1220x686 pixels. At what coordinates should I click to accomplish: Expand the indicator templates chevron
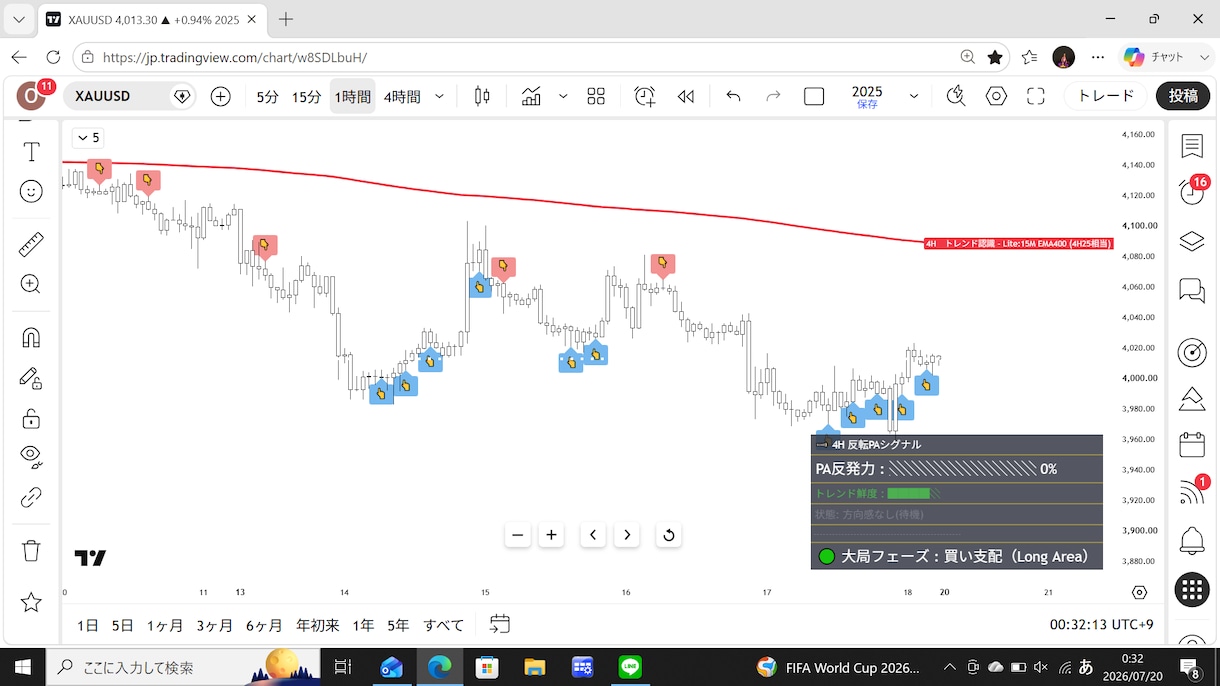click(x=563, y=96)
